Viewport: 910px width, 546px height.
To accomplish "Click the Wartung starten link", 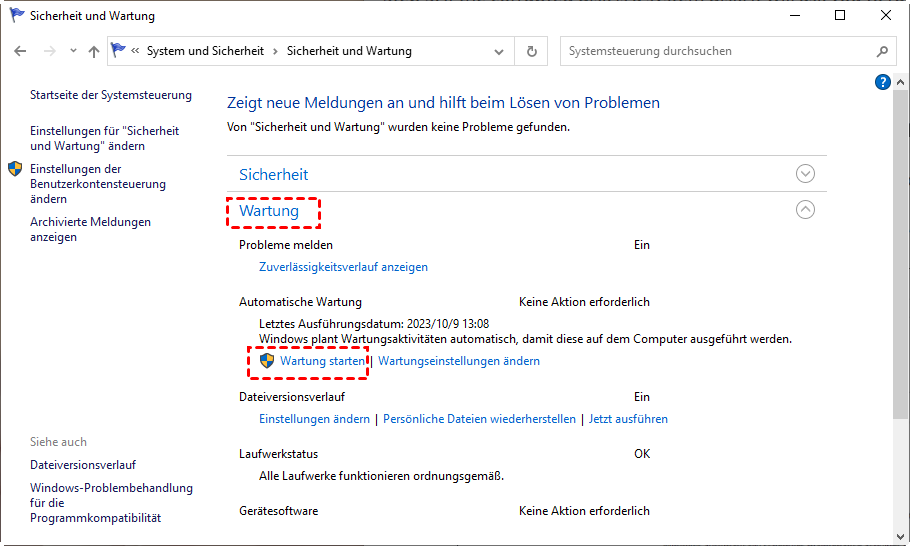I will point(322,361).
